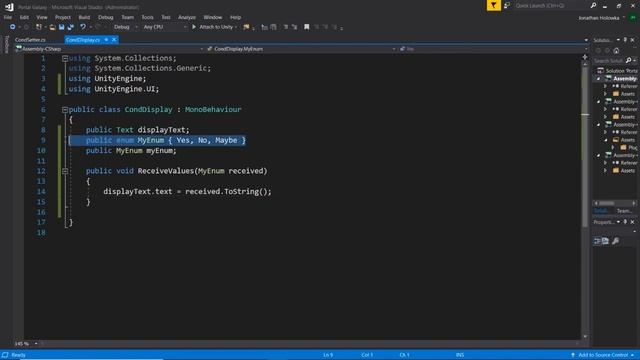Click the Visual Studio logo icon

point(9,7)
